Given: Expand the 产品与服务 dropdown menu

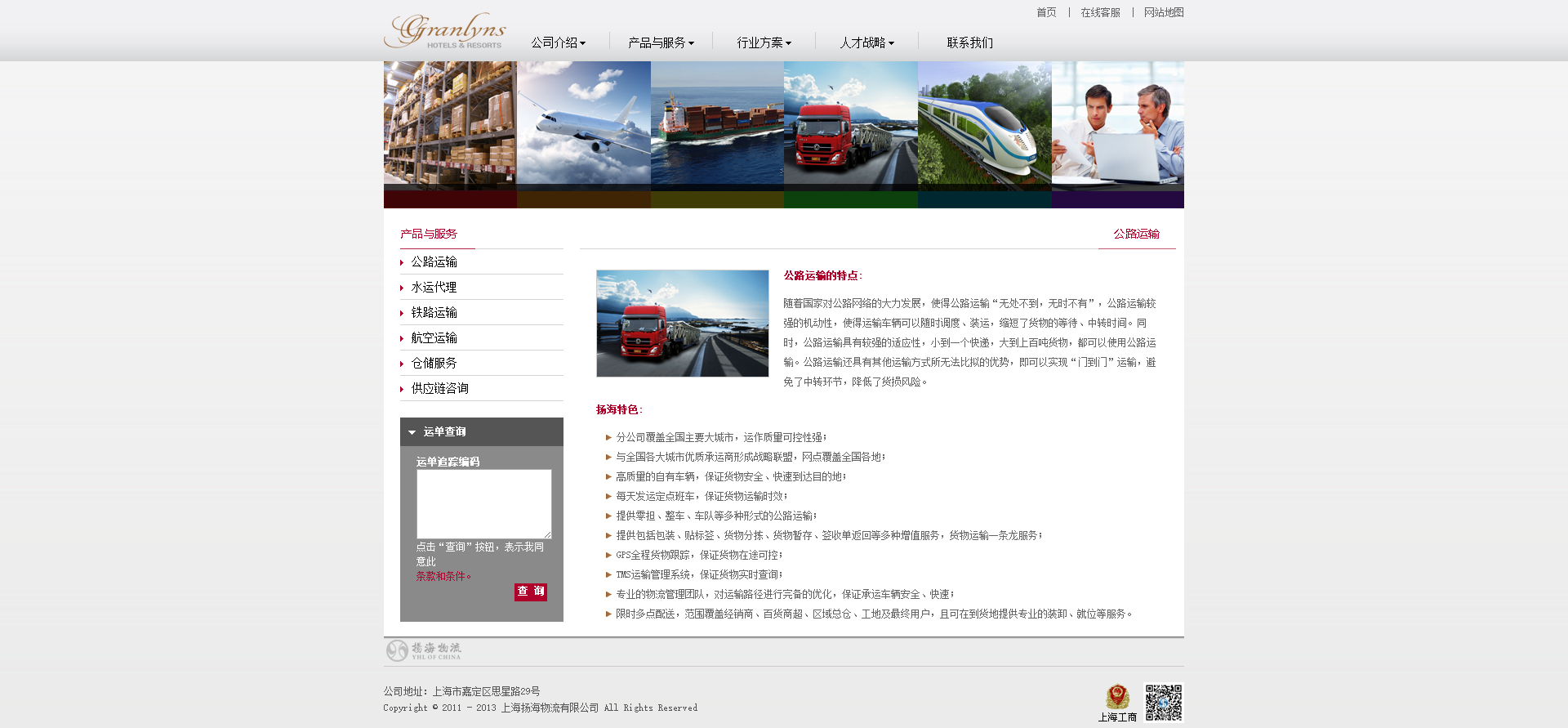Looking at the screenshot, I should [661, 42].
